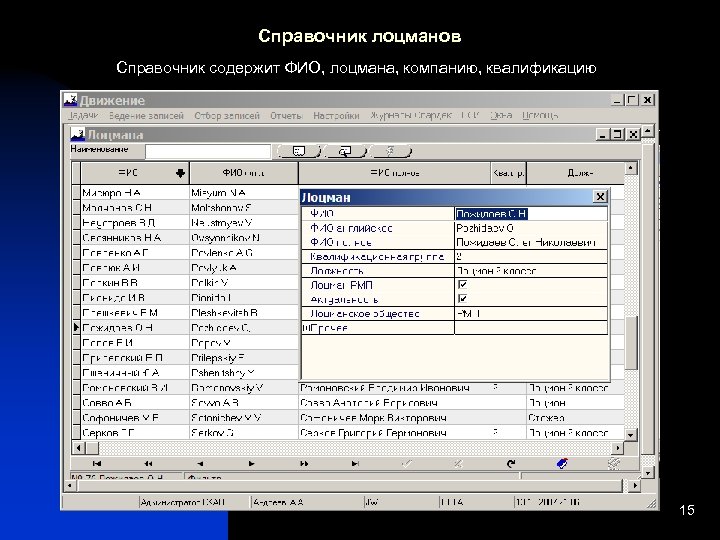Viewport: 720px width, 540px height.
Task: Open the Настройки menu
Action: [336, 116]
